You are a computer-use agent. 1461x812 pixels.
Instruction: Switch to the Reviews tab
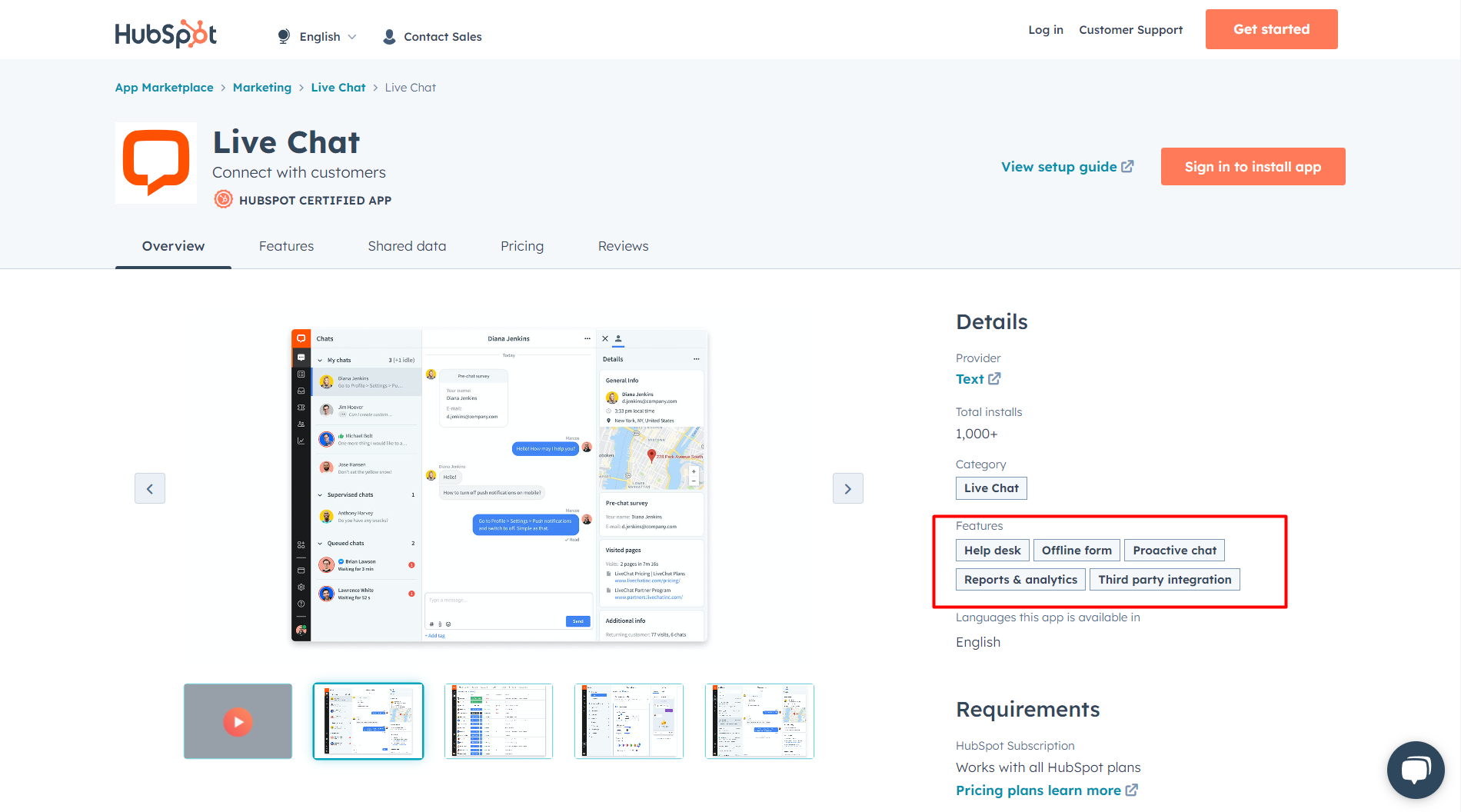tap(623, 246)
